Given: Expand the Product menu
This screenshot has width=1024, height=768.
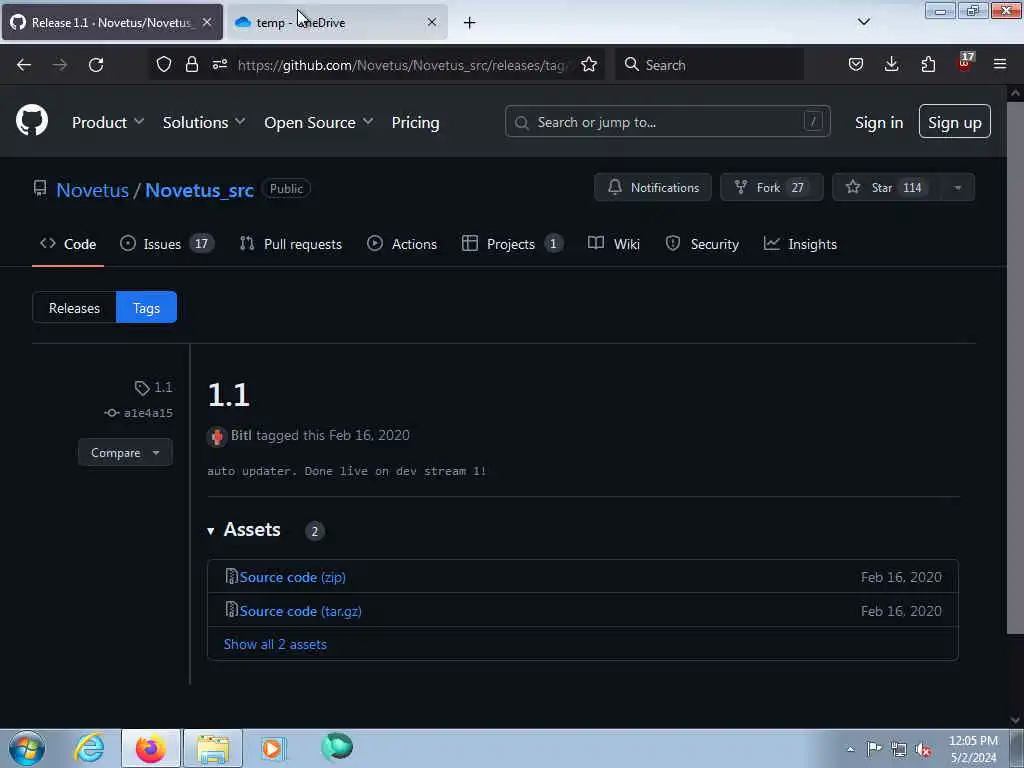Looking at the screenshot, I should tap(108, 122).
